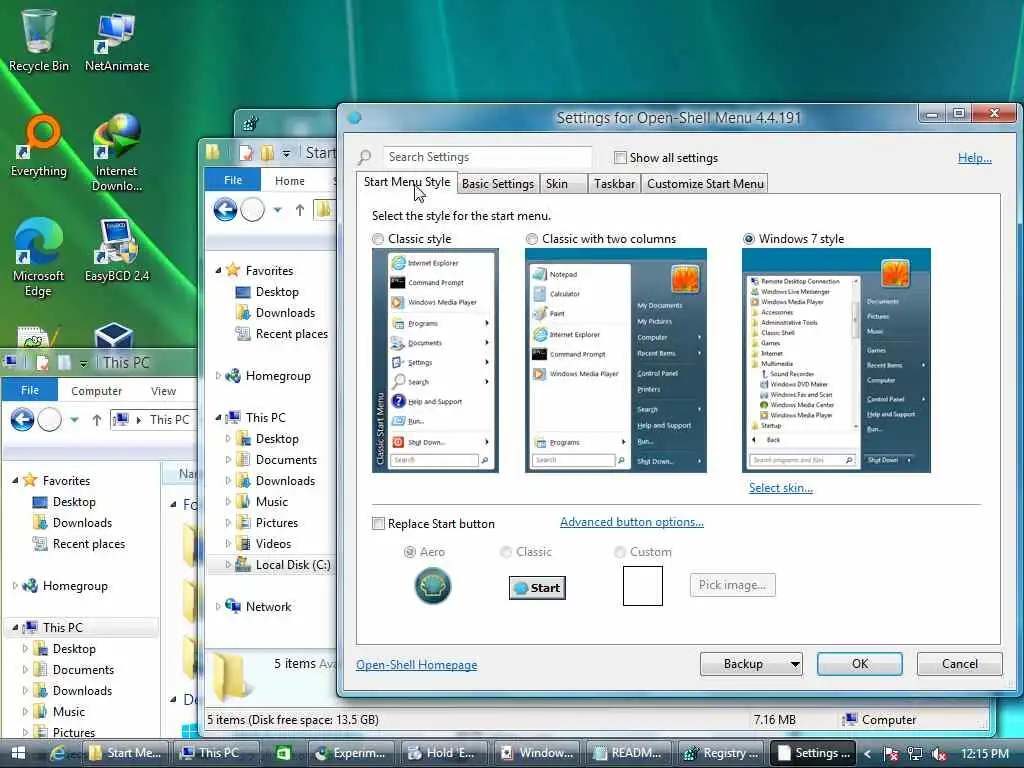1024x768 pixels.
Task: Click the up arrow in This PC window
Action: [x=97, y=420]
